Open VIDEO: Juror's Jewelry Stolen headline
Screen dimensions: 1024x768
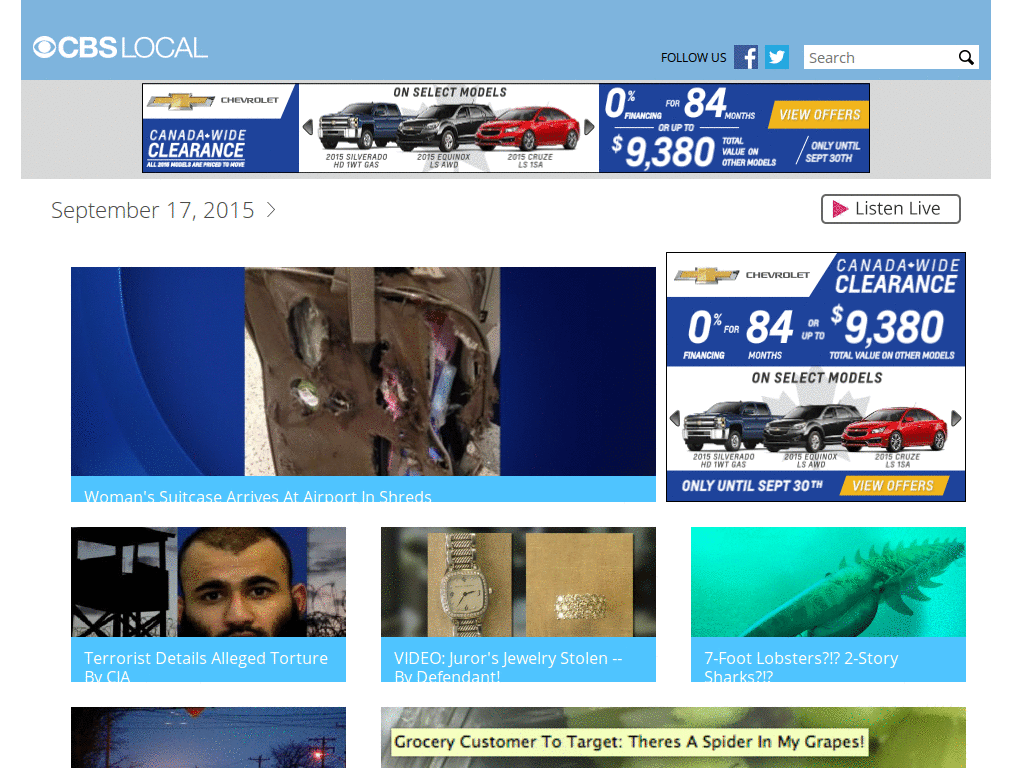(x=508, y=667)
